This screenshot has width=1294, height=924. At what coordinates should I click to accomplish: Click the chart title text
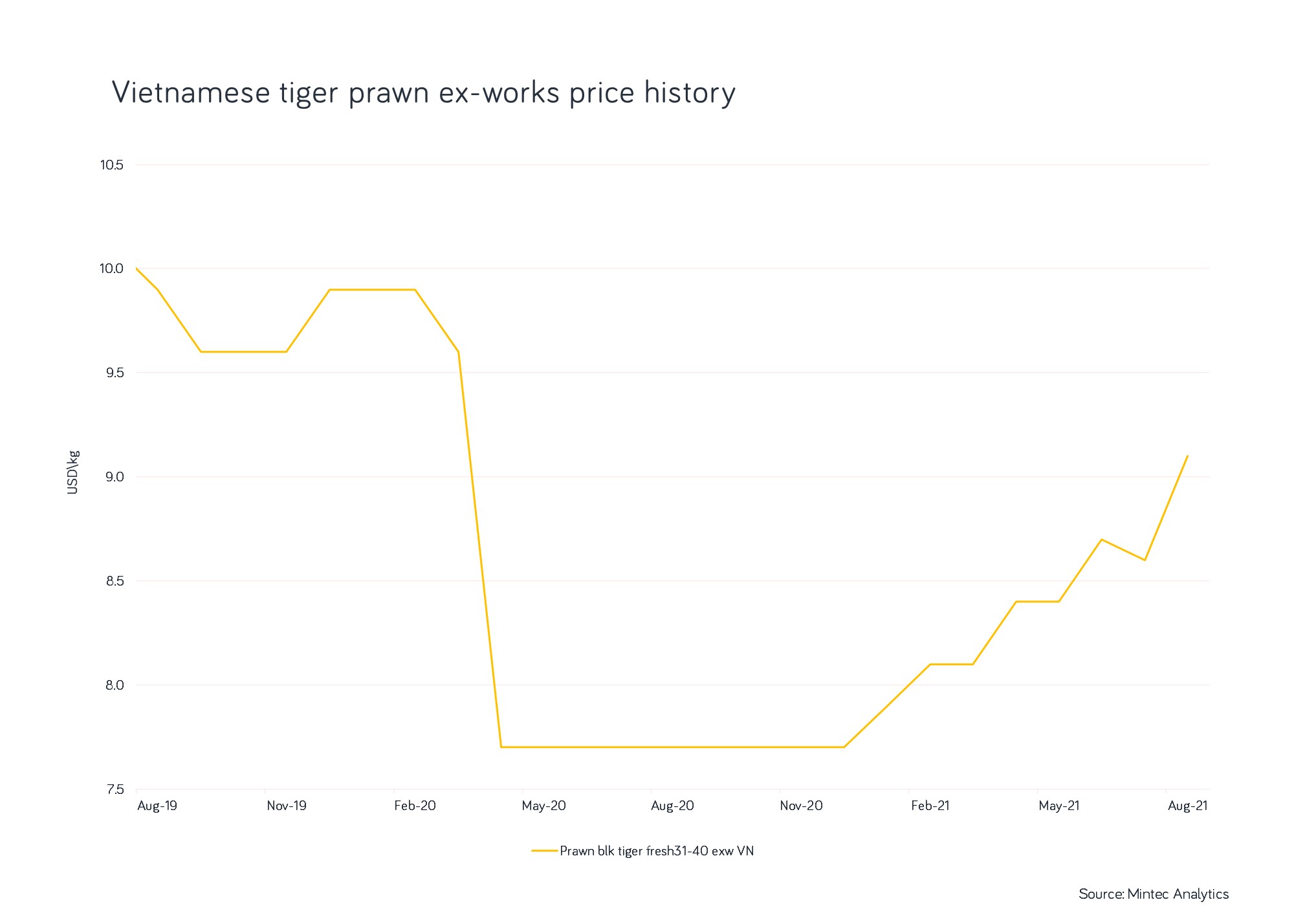[424, 93]
